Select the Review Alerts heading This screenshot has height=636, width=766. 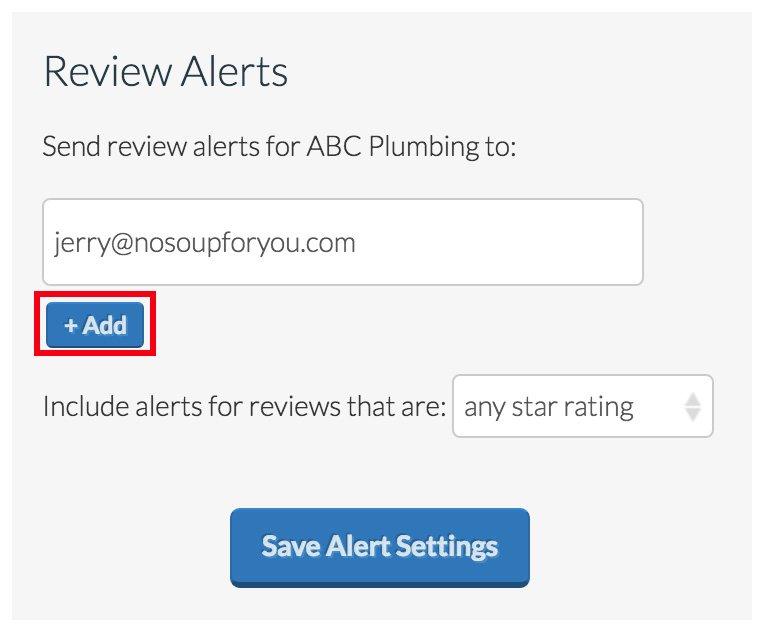click(166, 72)
